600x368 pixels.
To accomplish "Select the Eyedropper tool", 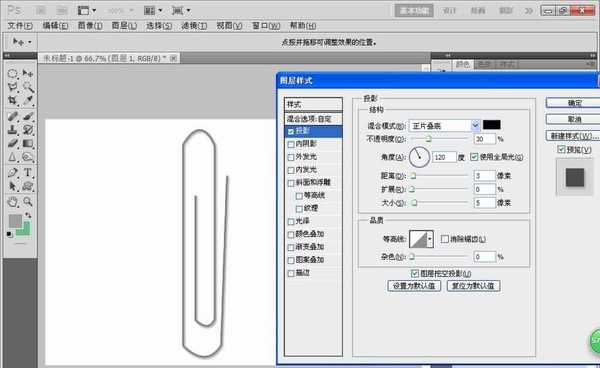I will [x=28, y=101].
